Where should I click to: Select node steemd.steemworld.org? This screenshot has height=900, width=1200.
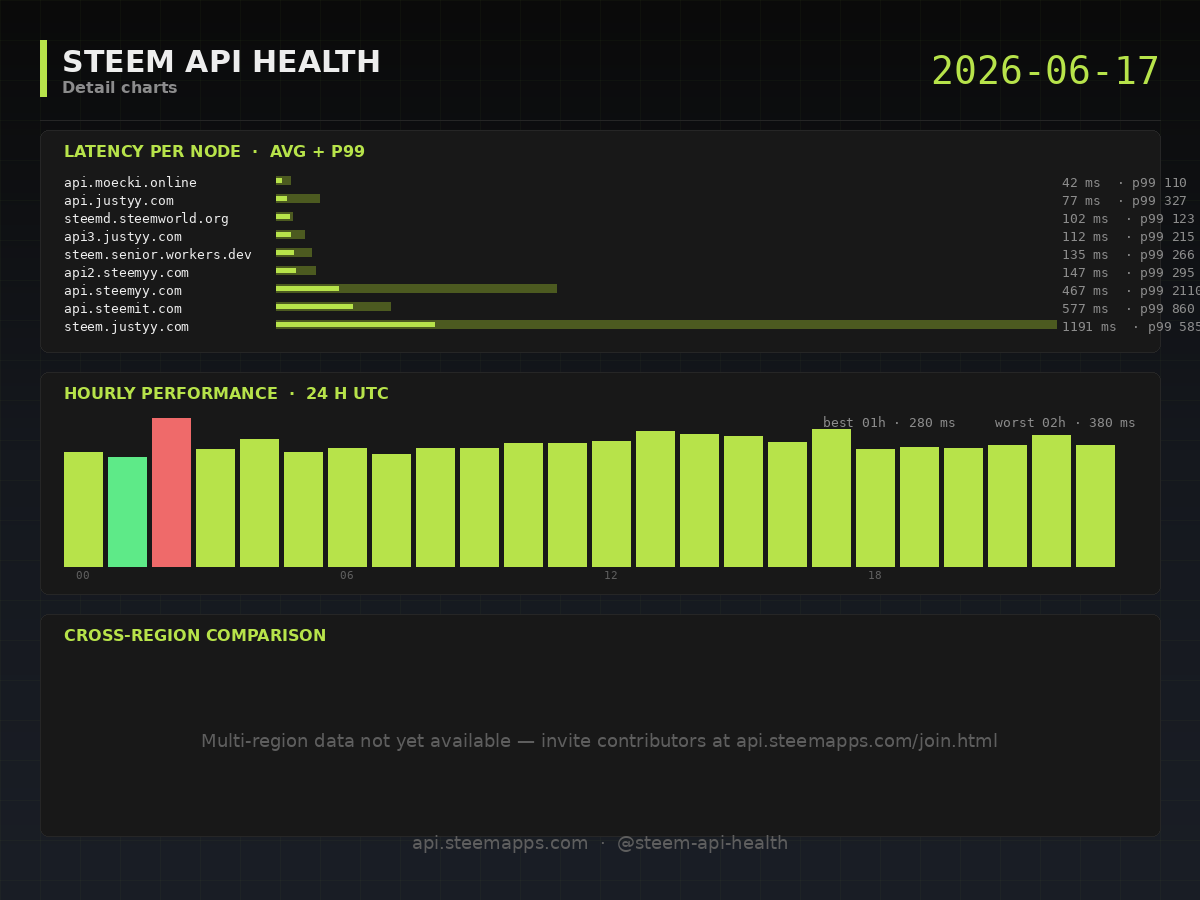tap(146, 219)
